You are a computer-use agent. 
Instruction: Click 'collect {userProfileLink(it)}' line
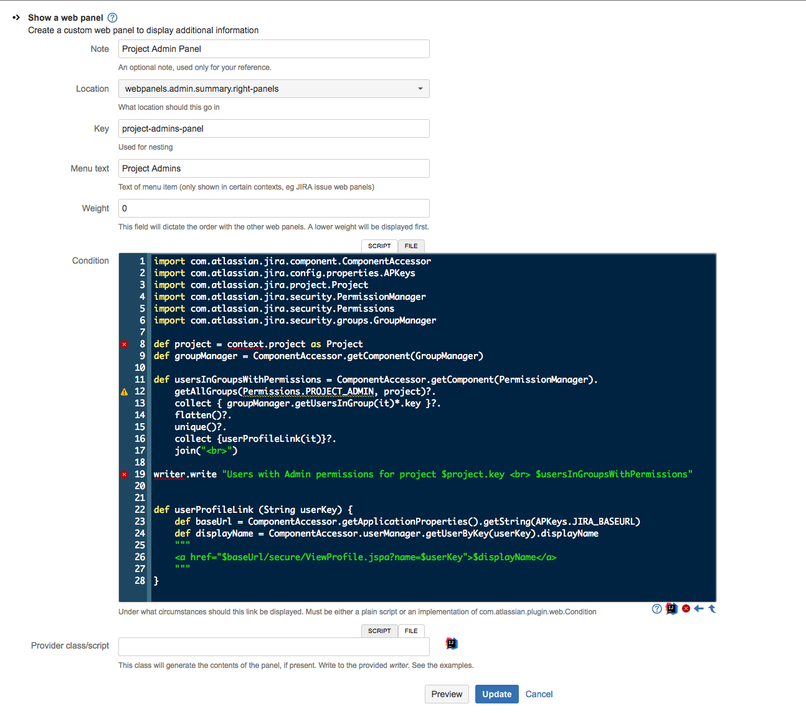[255, 438]
